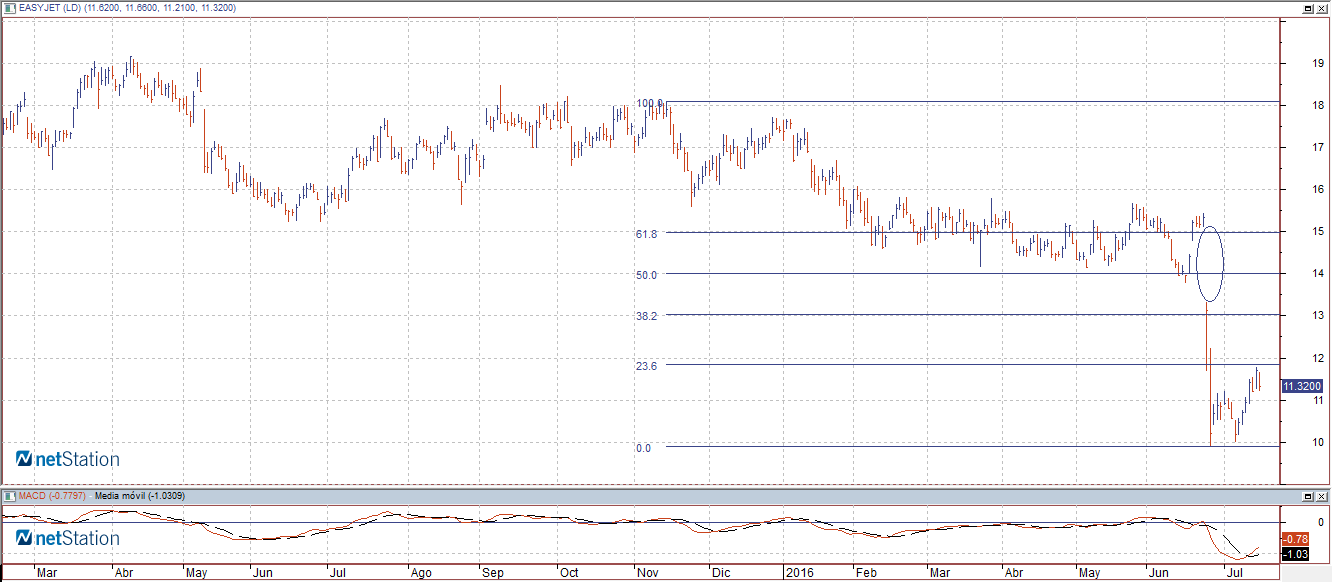Click the 2016 year marker on time axis
This screenshot has height=582, width=1332.
[x=798, y=574]
